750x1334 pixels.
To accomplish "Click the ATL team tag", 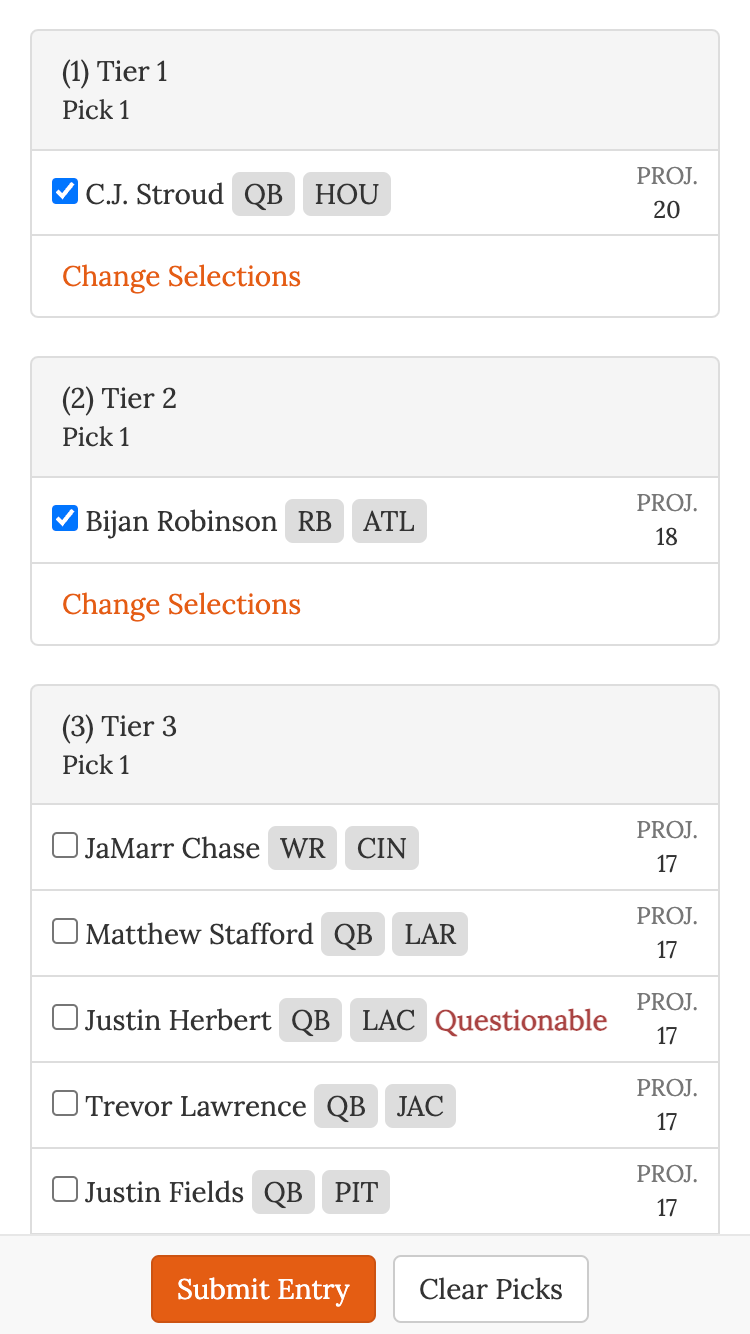I will 389,522.
